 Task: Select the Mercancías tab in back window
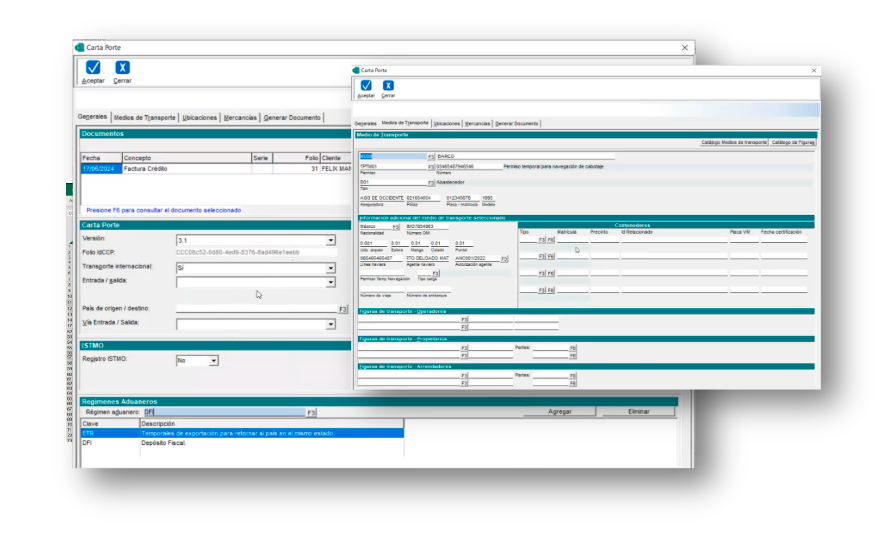240,117
